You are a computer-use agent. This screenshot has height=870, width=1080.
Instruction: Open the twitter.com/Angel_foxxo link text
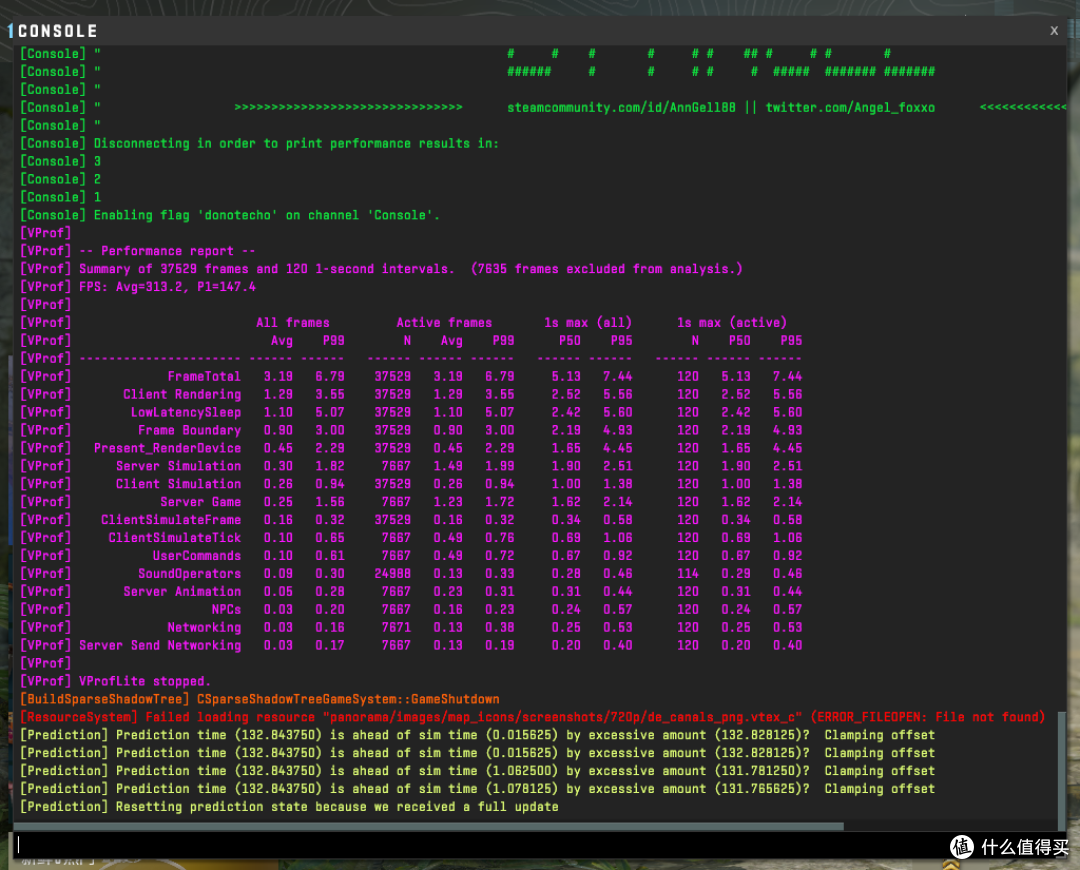[850, 107]
